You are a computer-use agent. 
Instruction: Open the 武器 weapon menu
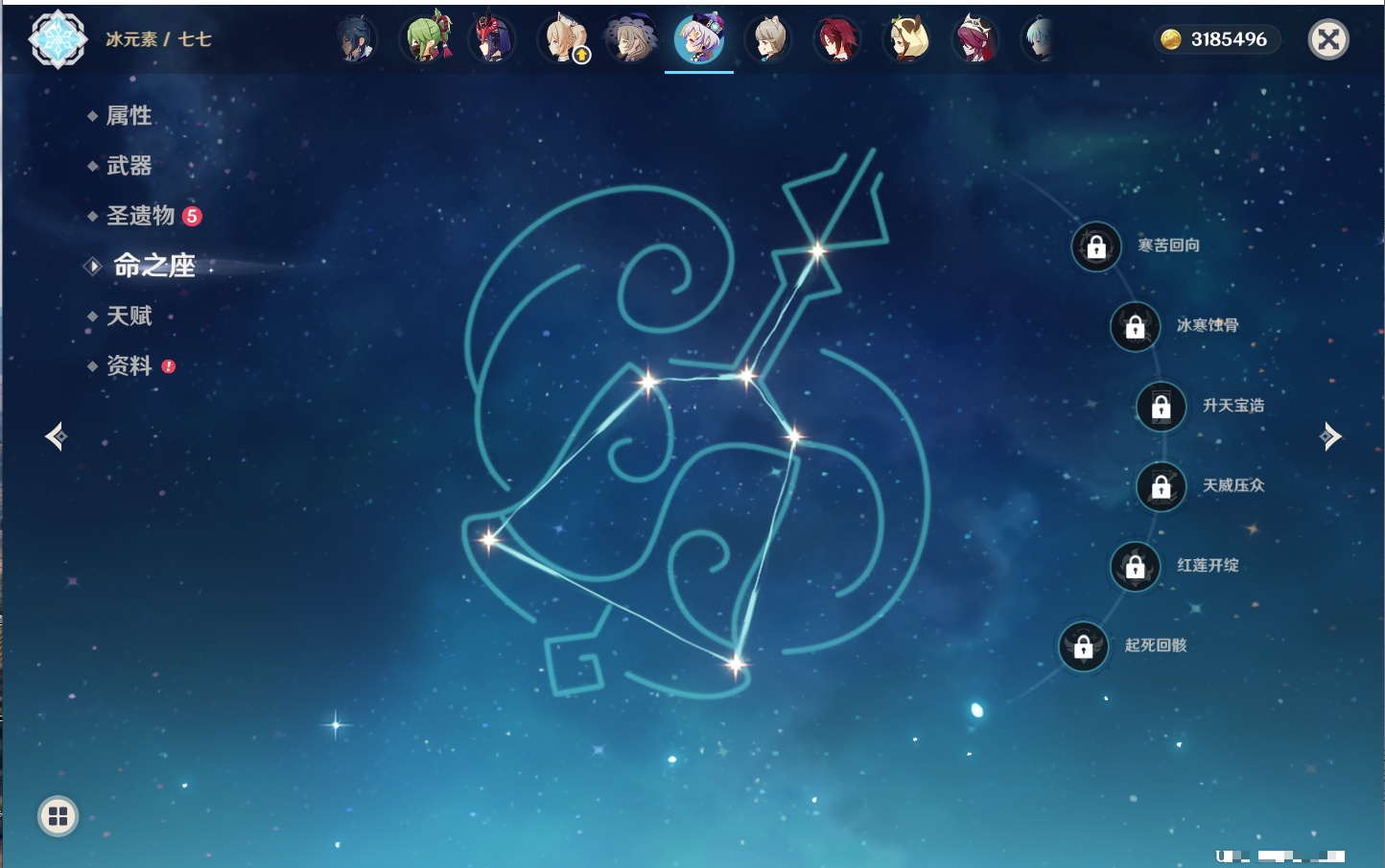tap(129, 166)
